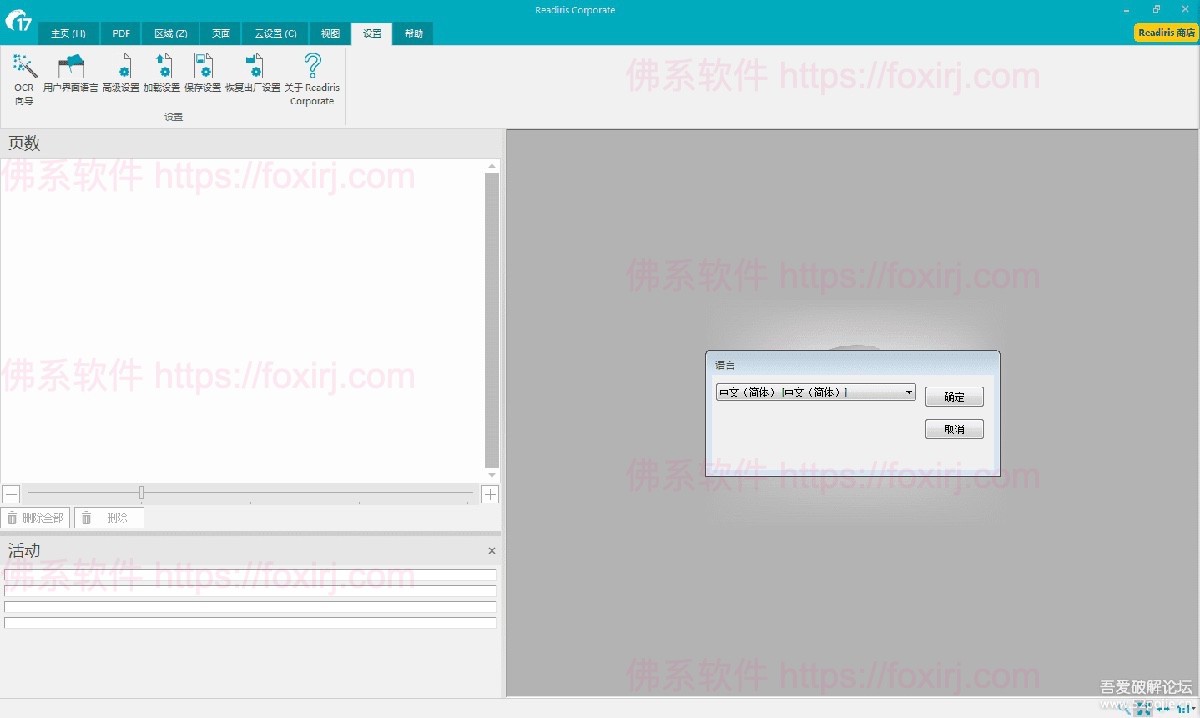The height and width of the screenshot is (718, 1200).
Task: Go to the 云设置 tab
Action: 275,33
